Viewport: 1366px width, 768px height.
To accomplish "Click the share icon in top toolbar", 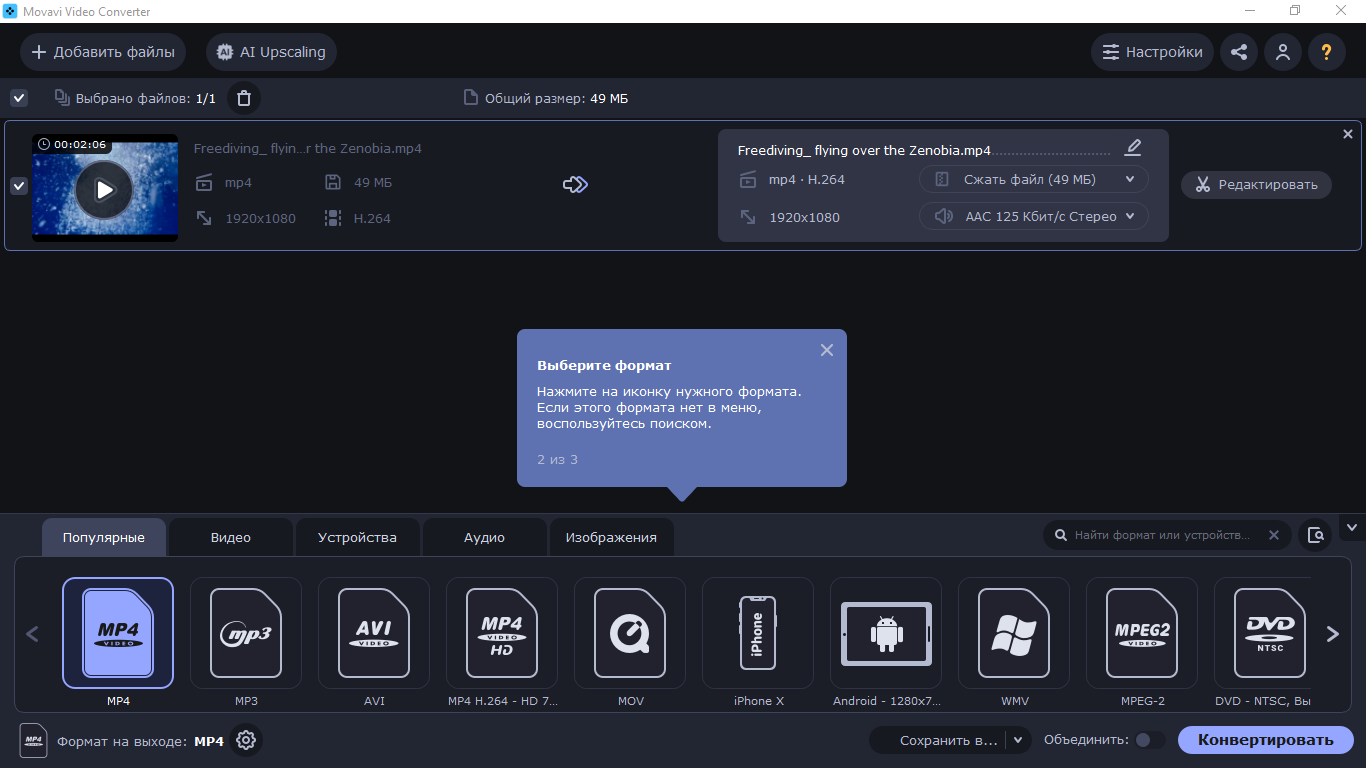I will click(1239, 52).
